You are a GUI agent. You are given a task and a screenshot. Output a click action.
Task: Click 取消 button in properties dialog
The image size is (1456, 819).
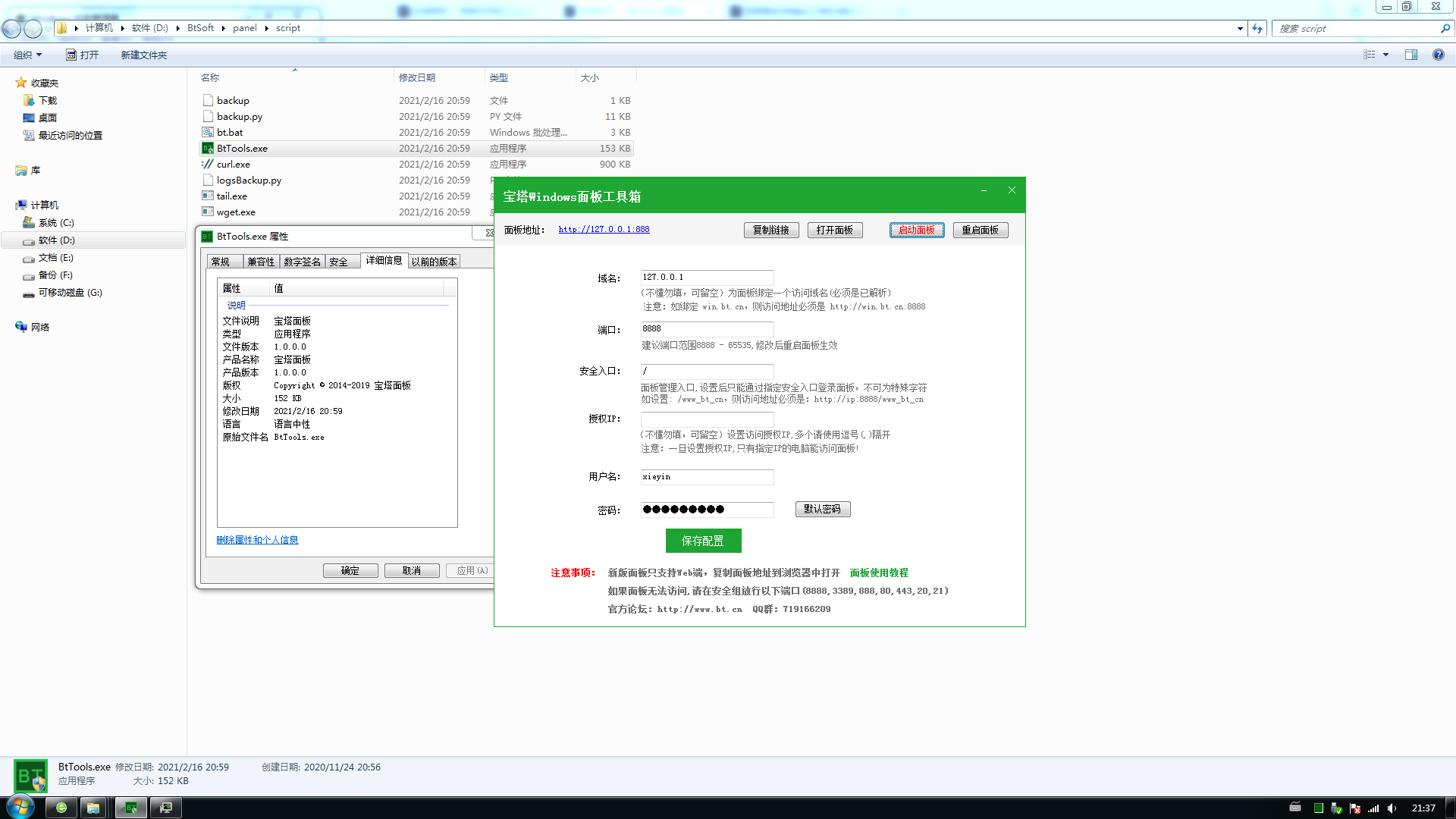click(x=412, y=571)
